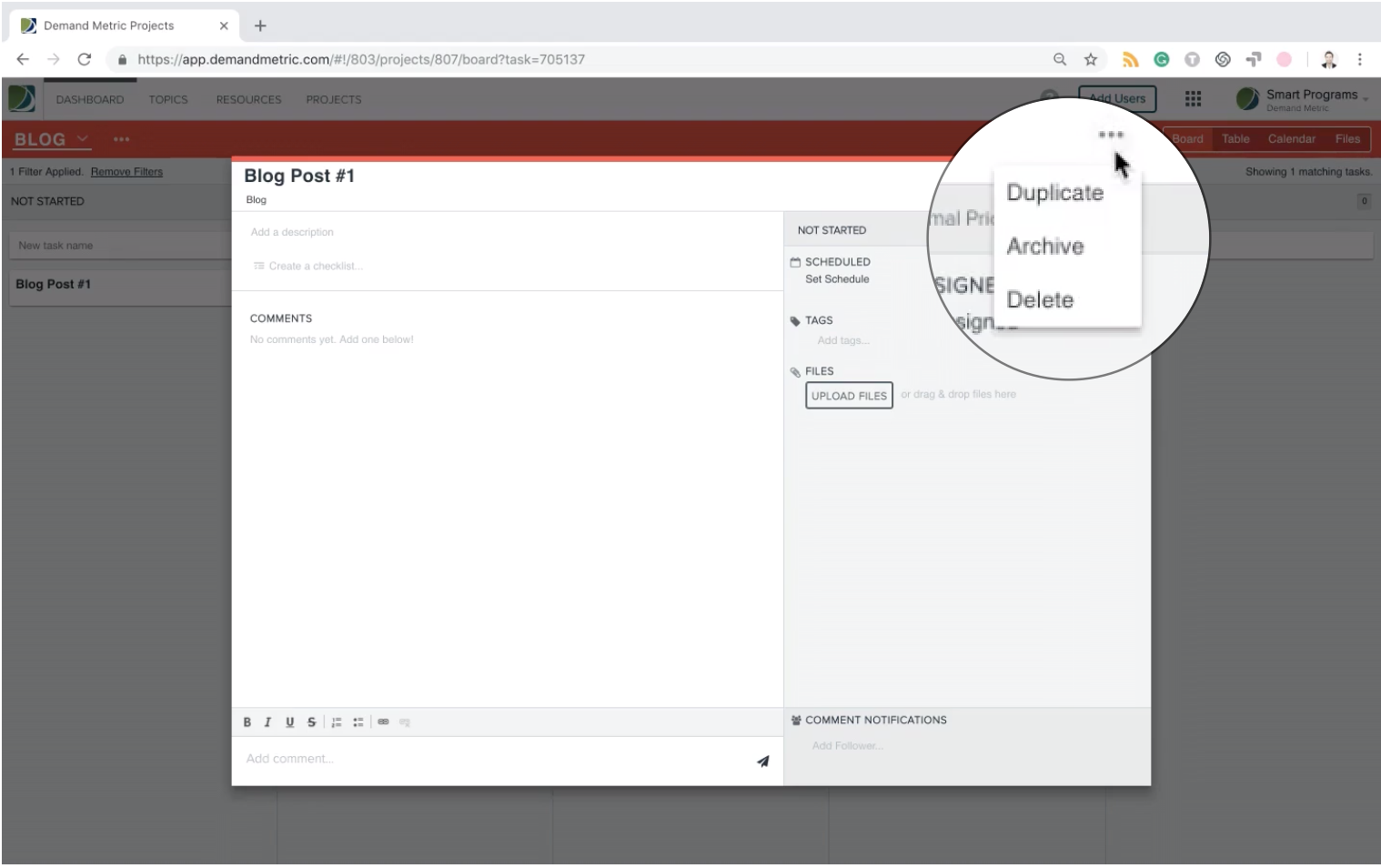Click the Add a description field
The image size is (1381, 868).
pyautogui.click(x=292, y=232)
